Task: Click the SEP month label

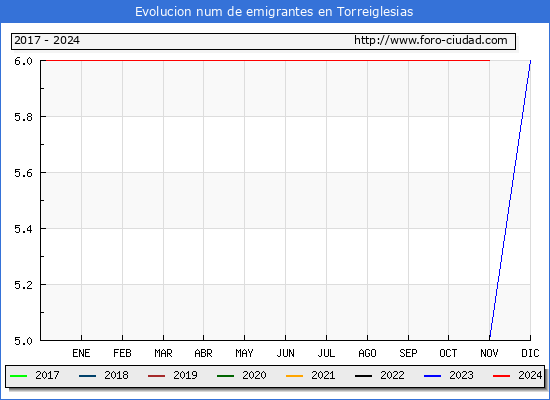Action: pos(408,353)
